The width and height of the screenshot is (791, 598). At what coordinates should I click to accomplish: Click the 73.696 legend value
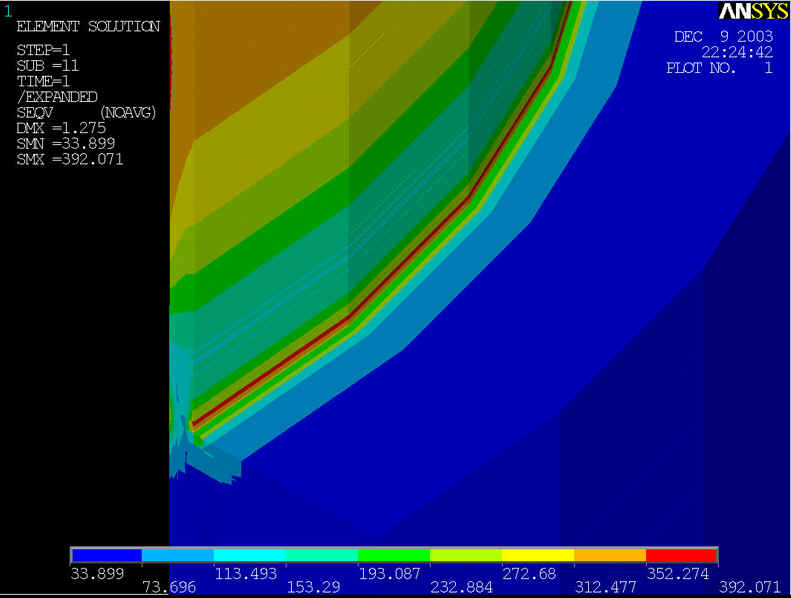coord(169,587)
